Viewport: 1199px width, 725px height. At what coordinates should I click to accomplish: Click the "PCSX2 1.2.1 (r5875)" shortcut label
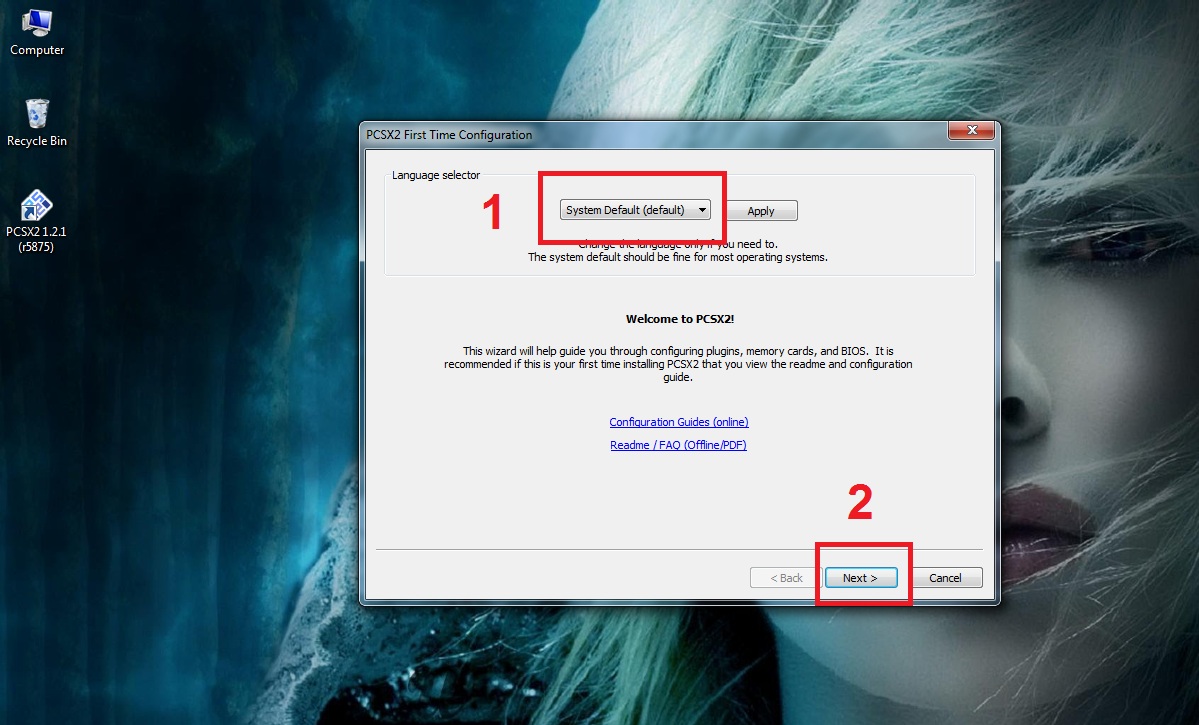click(x=37, y=239)
